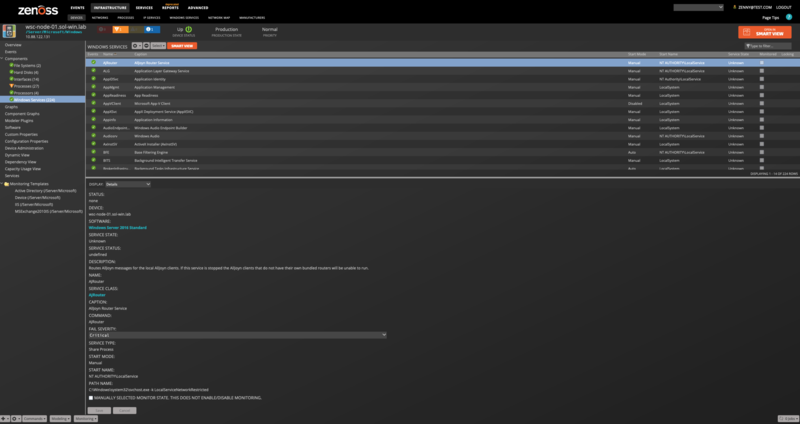Toggle Monitored checkbox for AJRouter row
This screenshot has height=424, width=800.
coord(762,63)
